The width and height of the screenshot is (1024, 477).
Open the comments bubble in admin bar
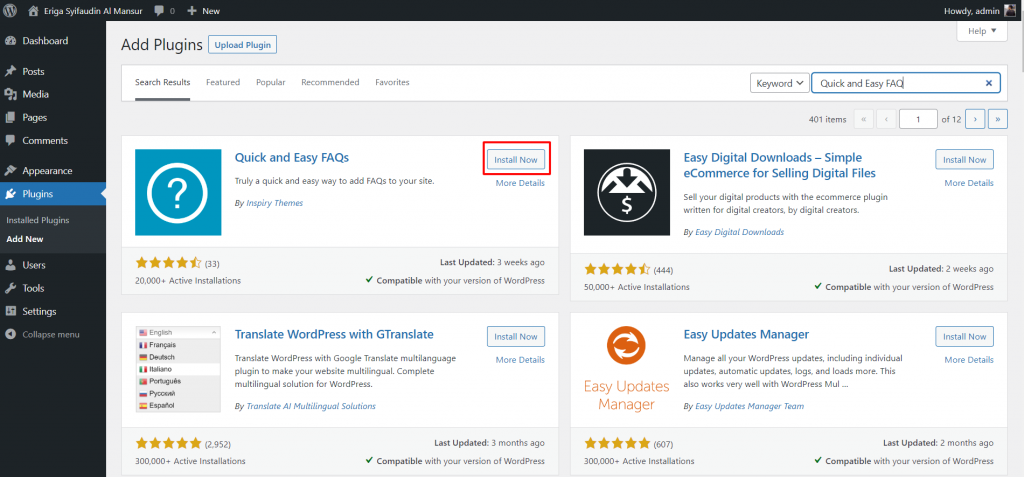tap(163, 10)
